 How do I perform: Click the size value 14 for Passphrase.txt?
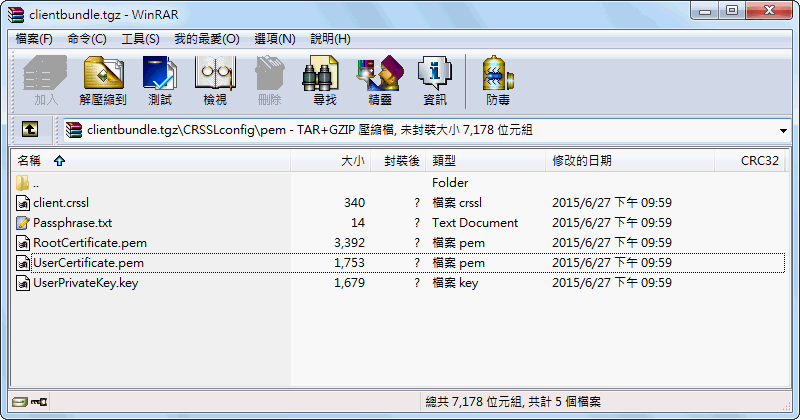358,223
